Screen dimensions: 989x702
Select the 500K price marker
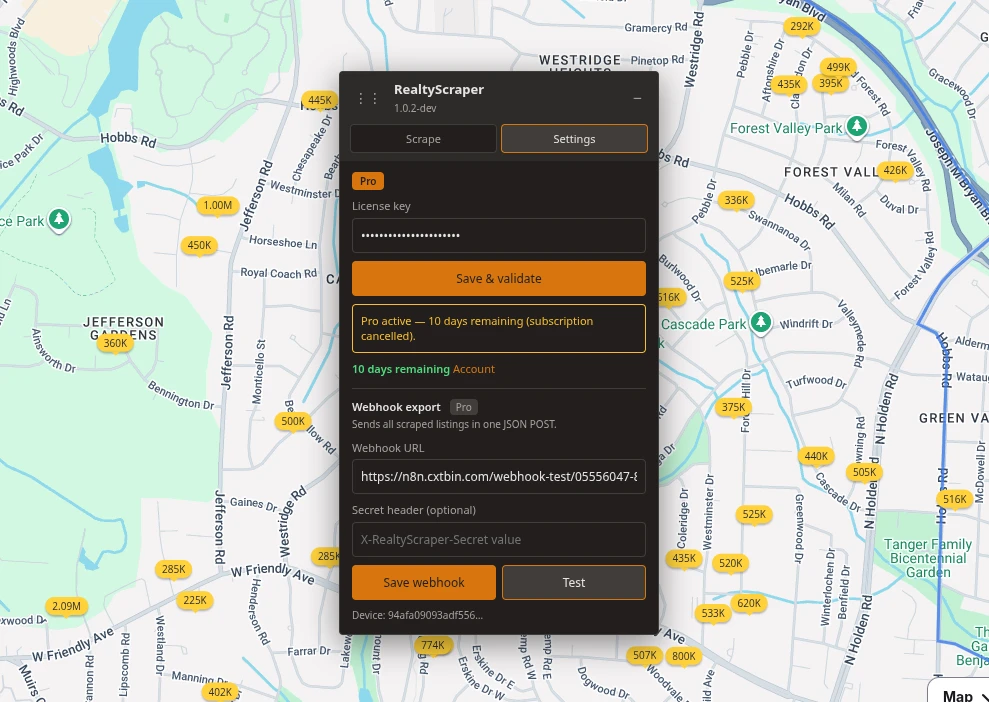[293, 421]
